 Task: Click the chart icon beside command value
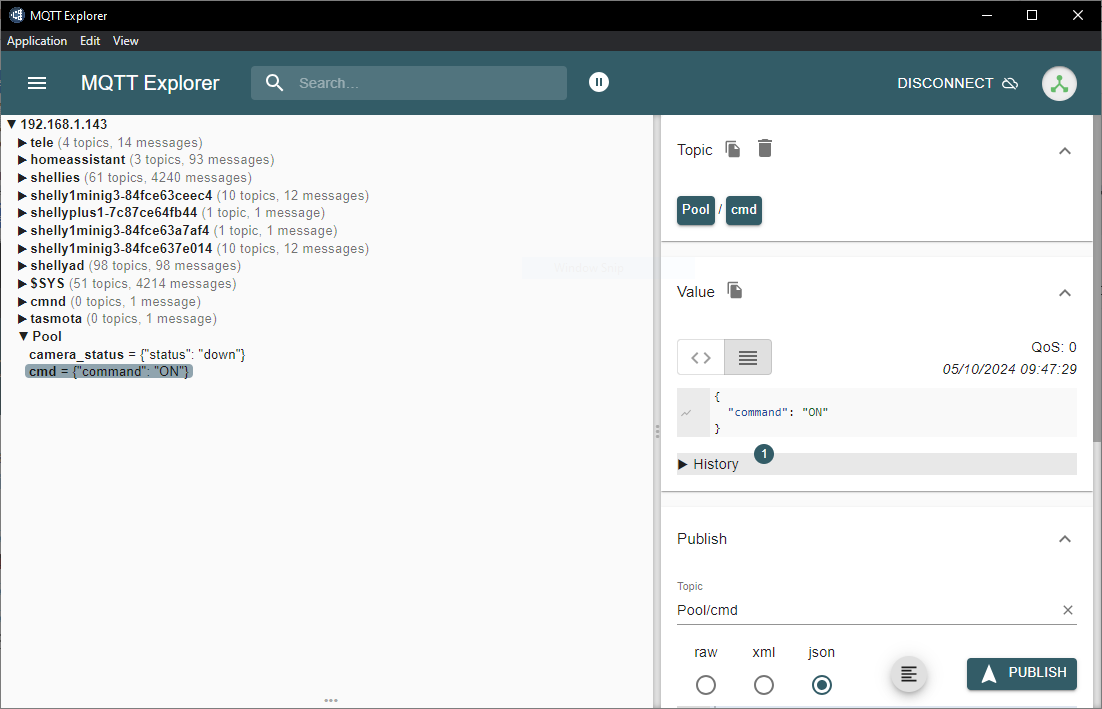687,412
